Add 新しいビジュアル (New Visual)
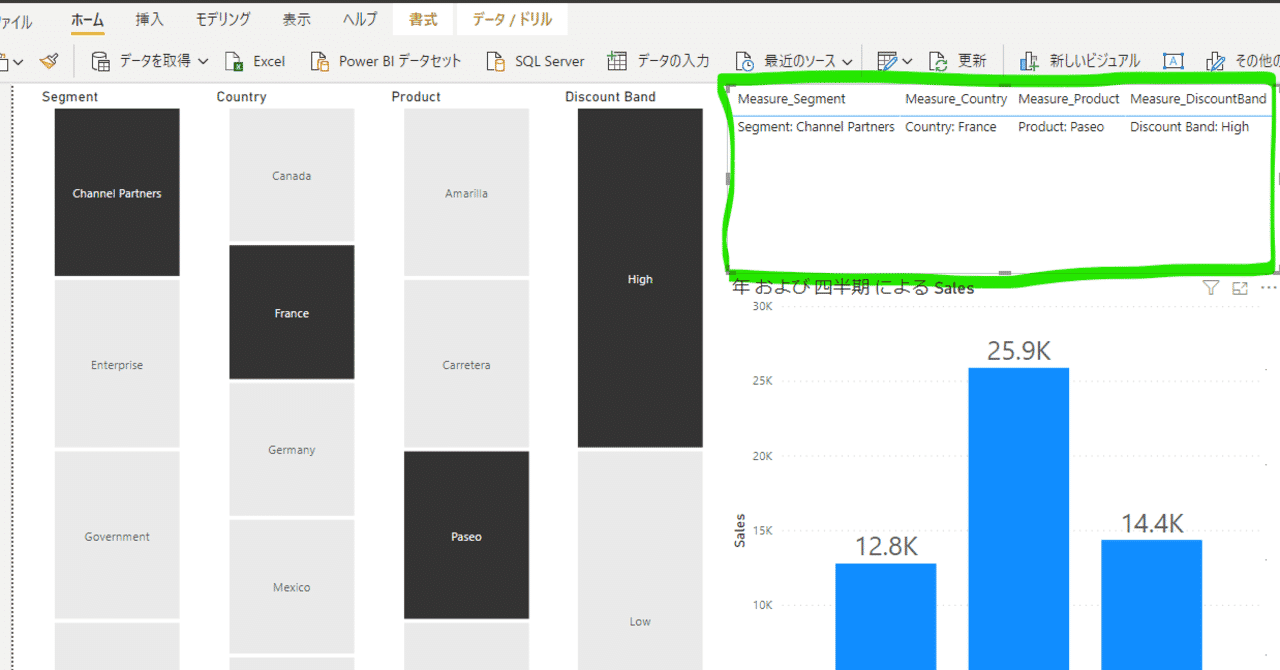1280x670 pixels. click(x=1079, y=61)
